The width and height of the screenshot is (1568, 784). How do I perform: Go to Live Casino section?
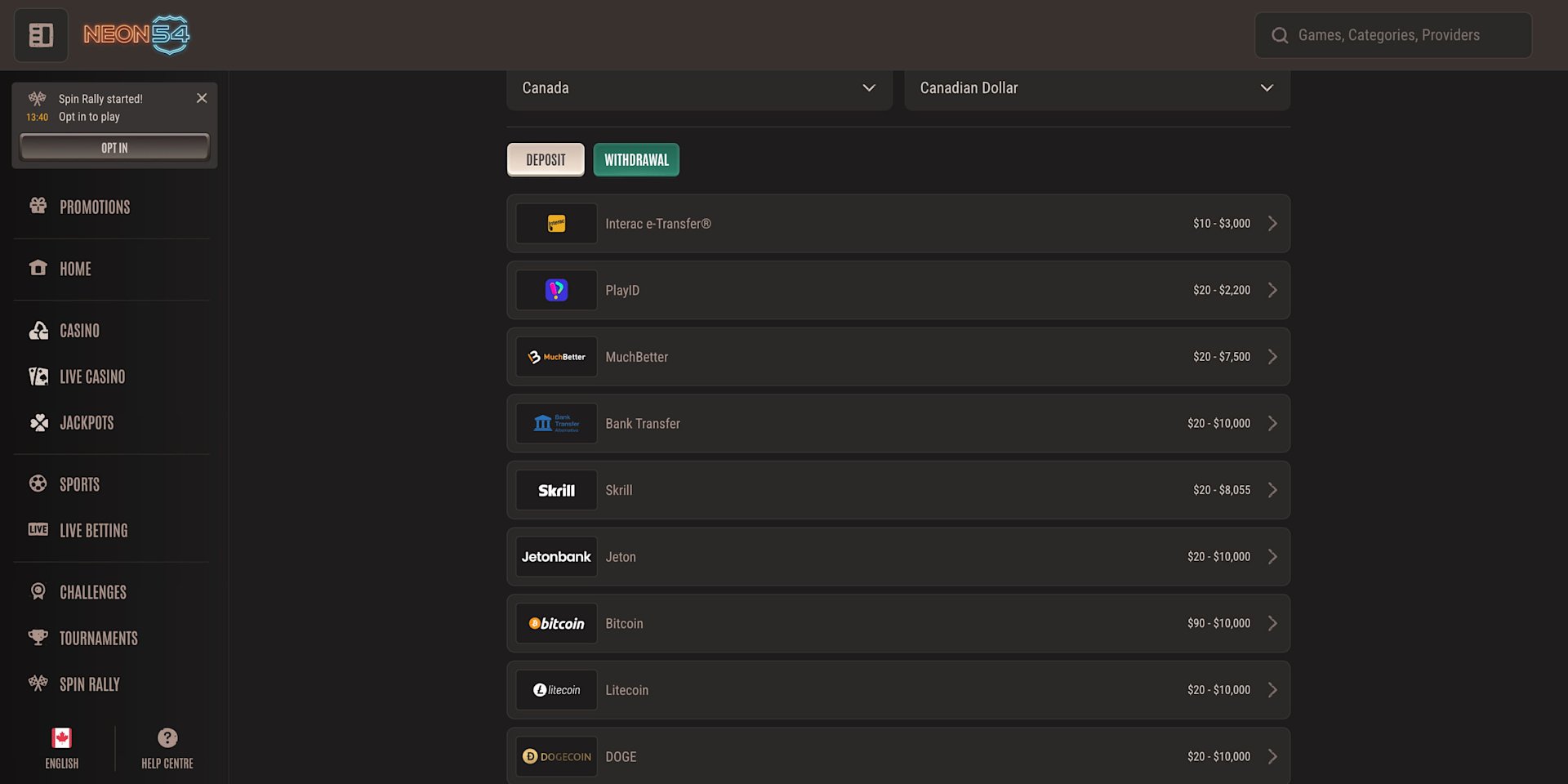tap(92, 376)
